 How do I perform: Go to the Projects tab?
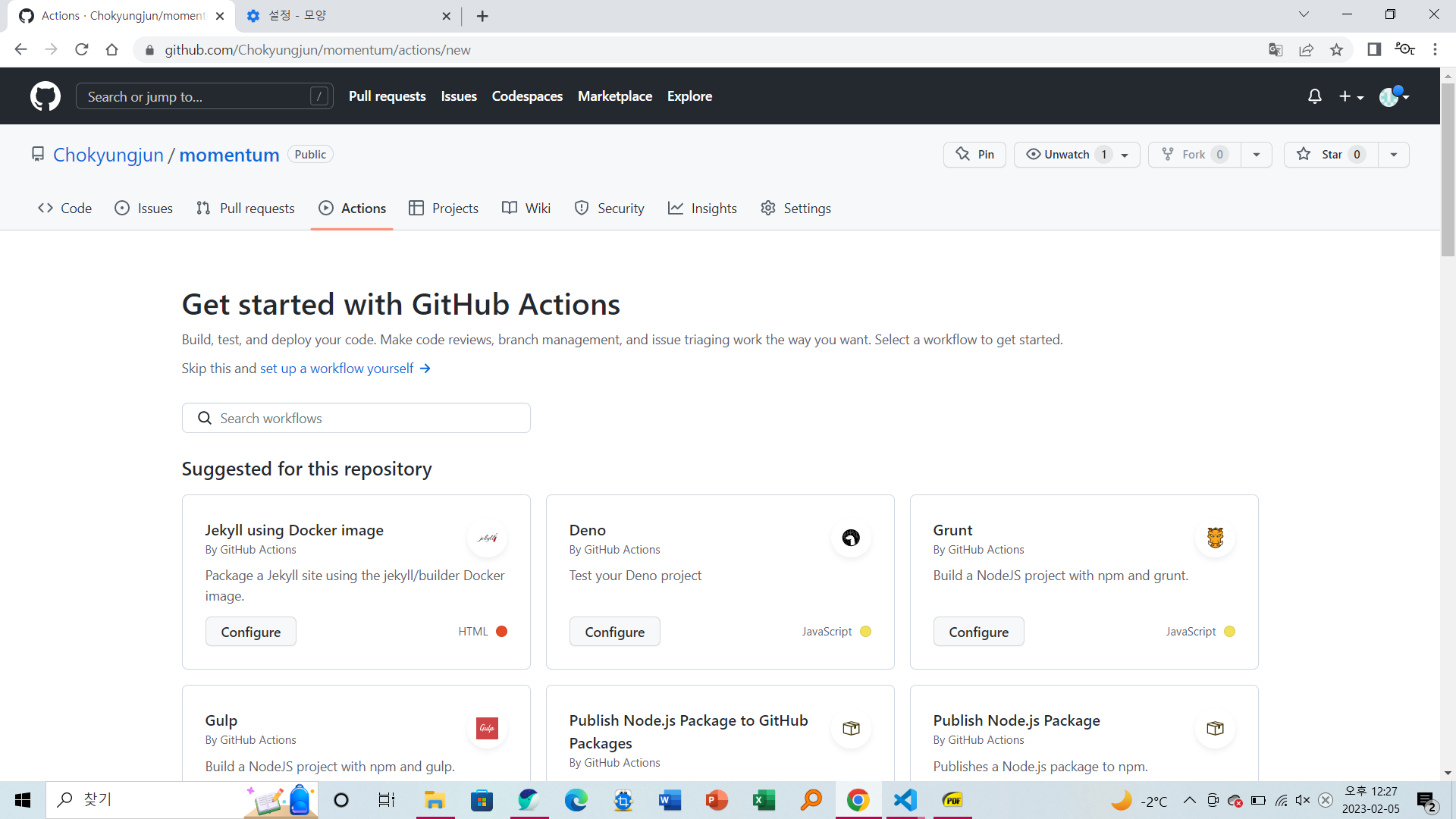click(x=444, y=209)
